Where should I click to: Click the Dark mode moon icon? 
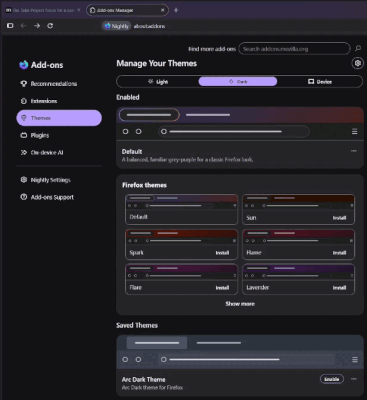(x=231, y=81)
